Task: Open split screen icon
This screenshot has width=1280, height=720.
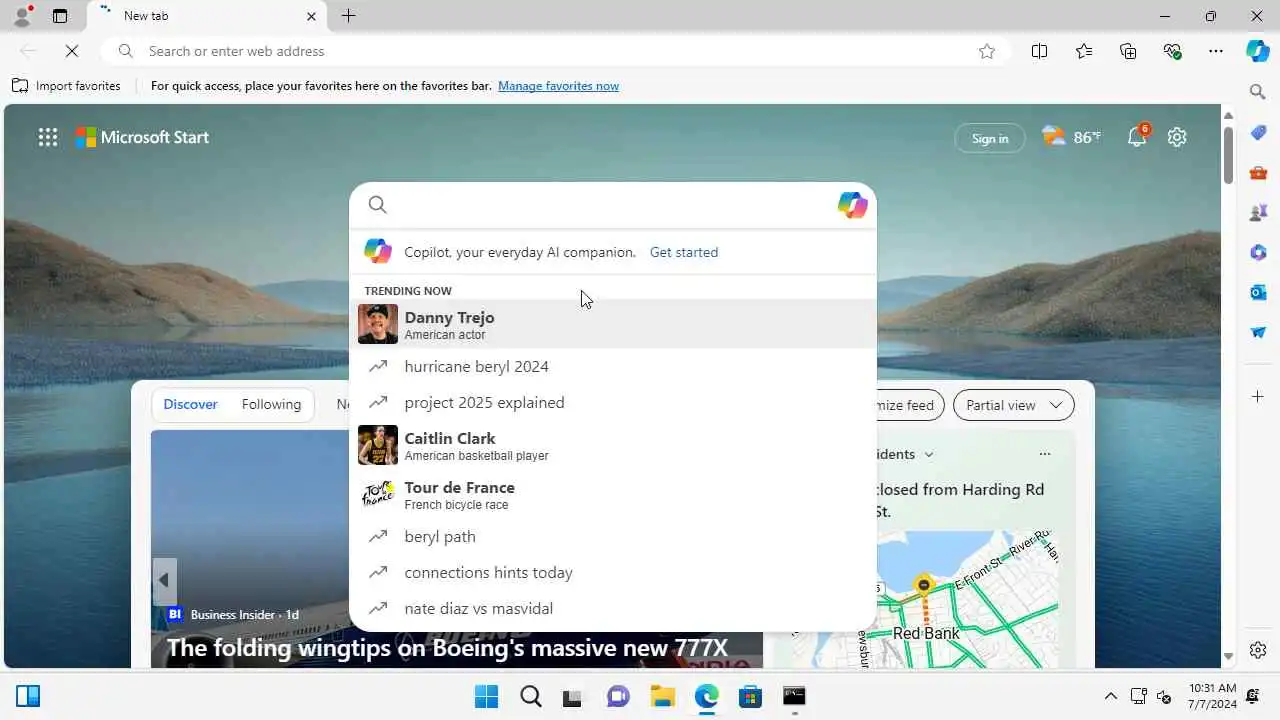Action: (x=1039, y=51)
